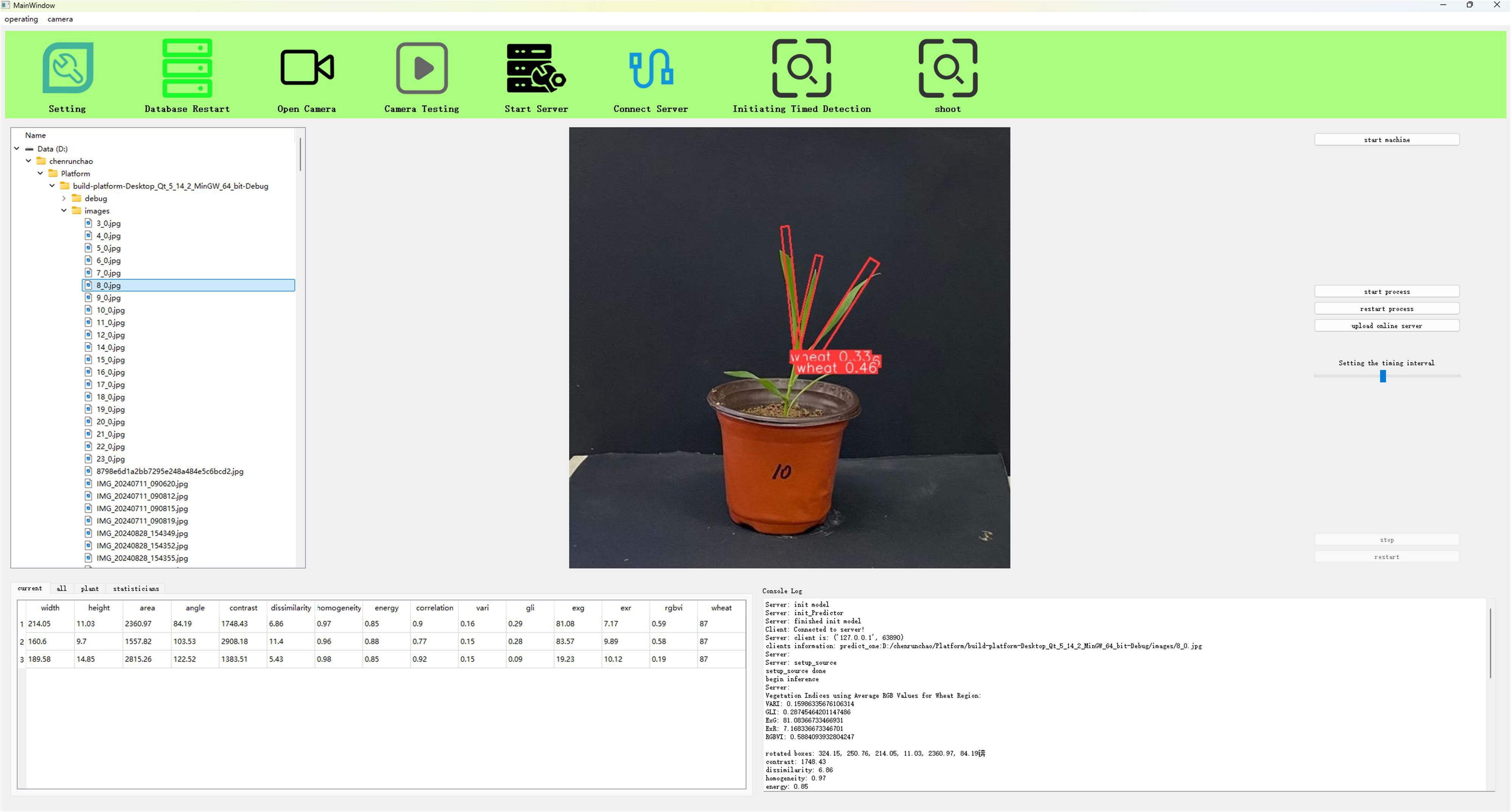The image size is (1511, 812).
Task: Click the start machine button
Action: (1387, 140)
